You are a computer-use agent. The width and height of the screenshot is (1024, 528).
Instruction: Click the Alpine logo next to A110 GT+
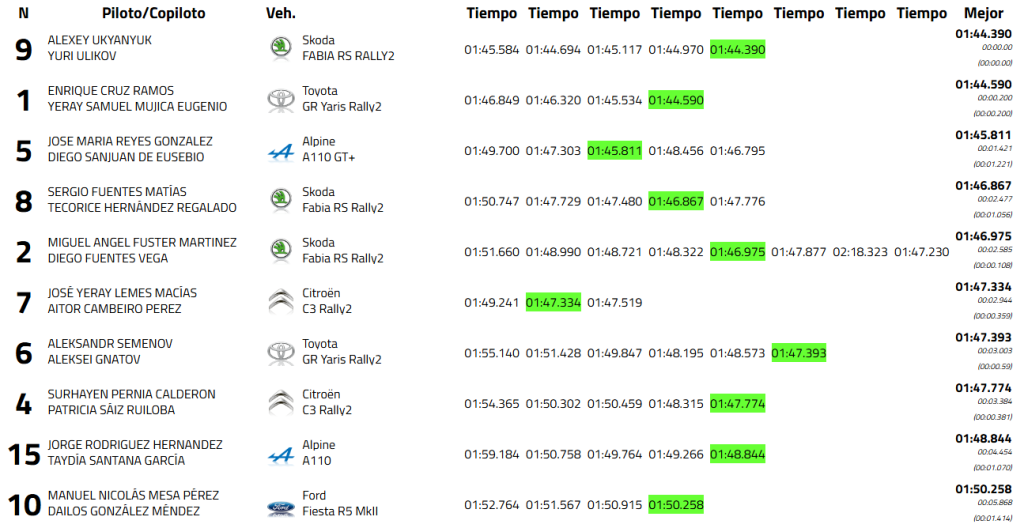[281, 152]
